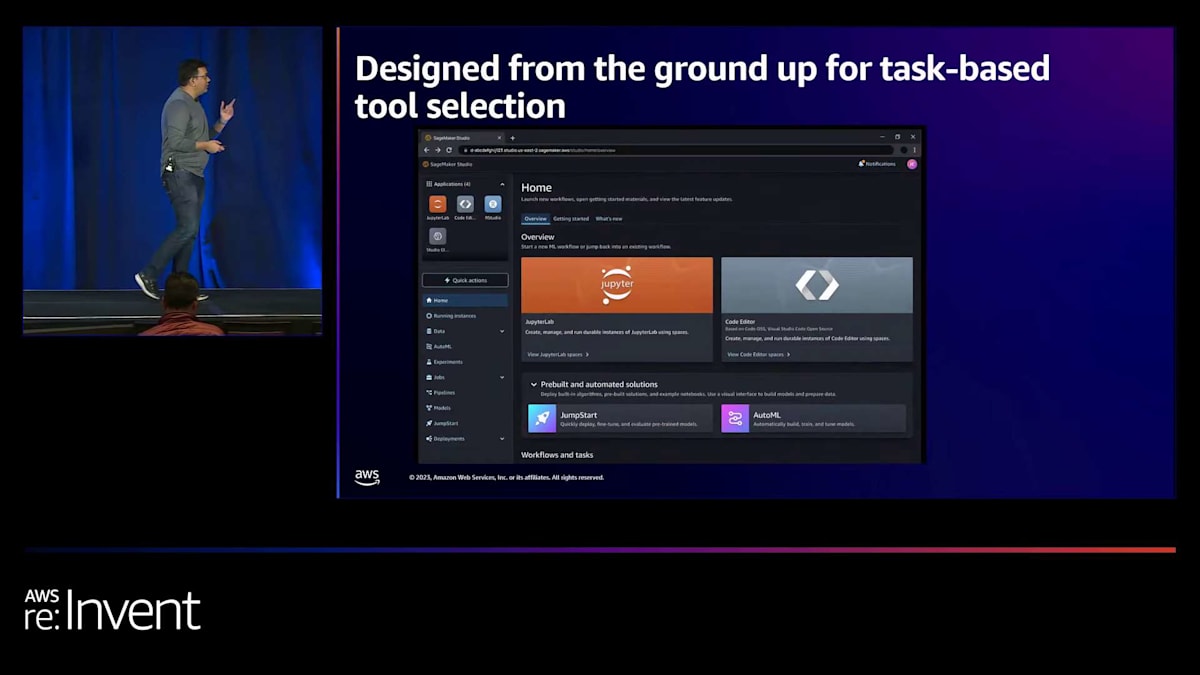Image resolution: width=1200 pixels, height=675 pixels.
Task: Collapse Prebuilt and automated solutions section
Action: tap(534, 384)
